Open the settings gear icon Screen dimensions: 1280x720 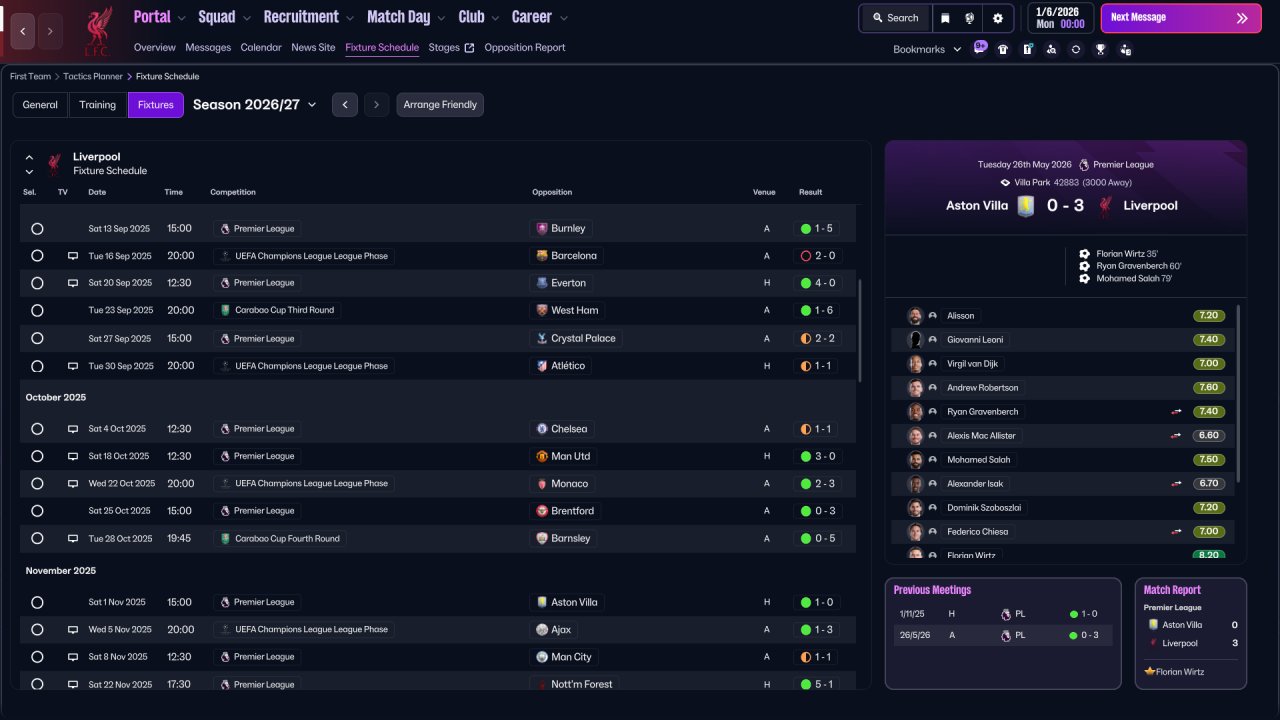pyautogui.click(x=998, y=18)
